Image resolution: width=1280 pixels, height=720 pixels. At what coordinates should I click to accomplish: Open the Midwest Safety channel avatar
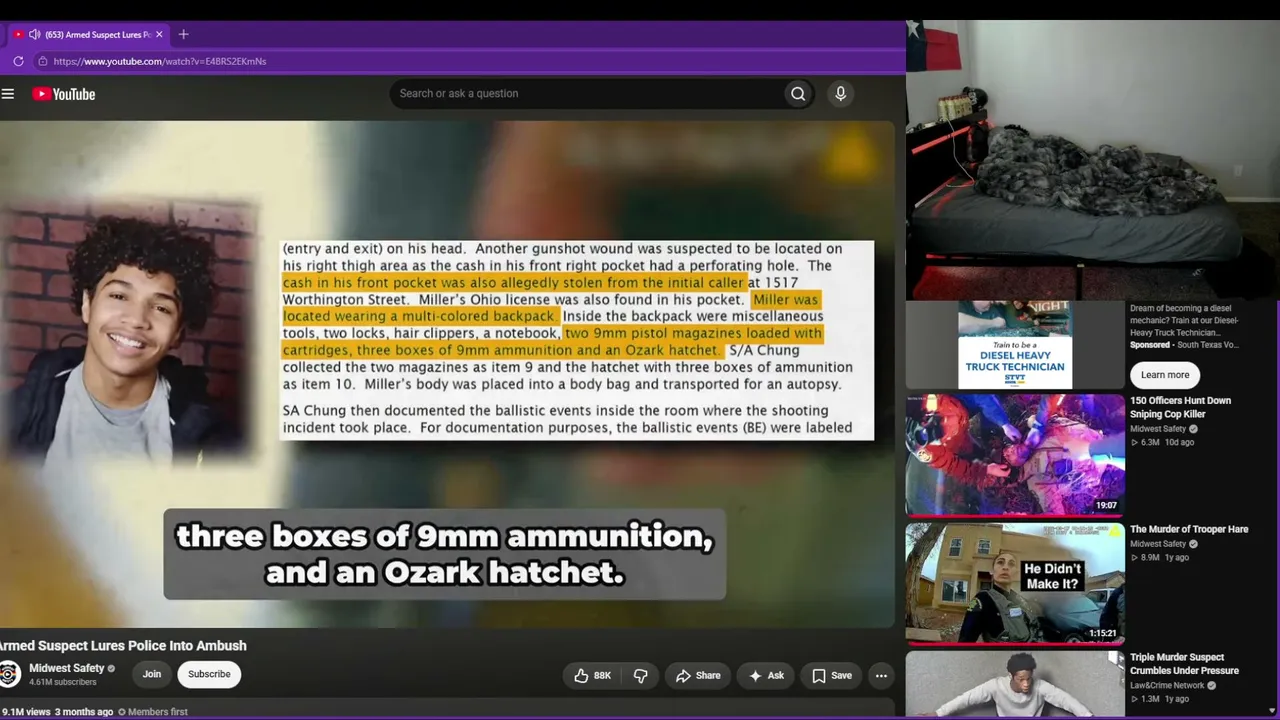point(9,674)
